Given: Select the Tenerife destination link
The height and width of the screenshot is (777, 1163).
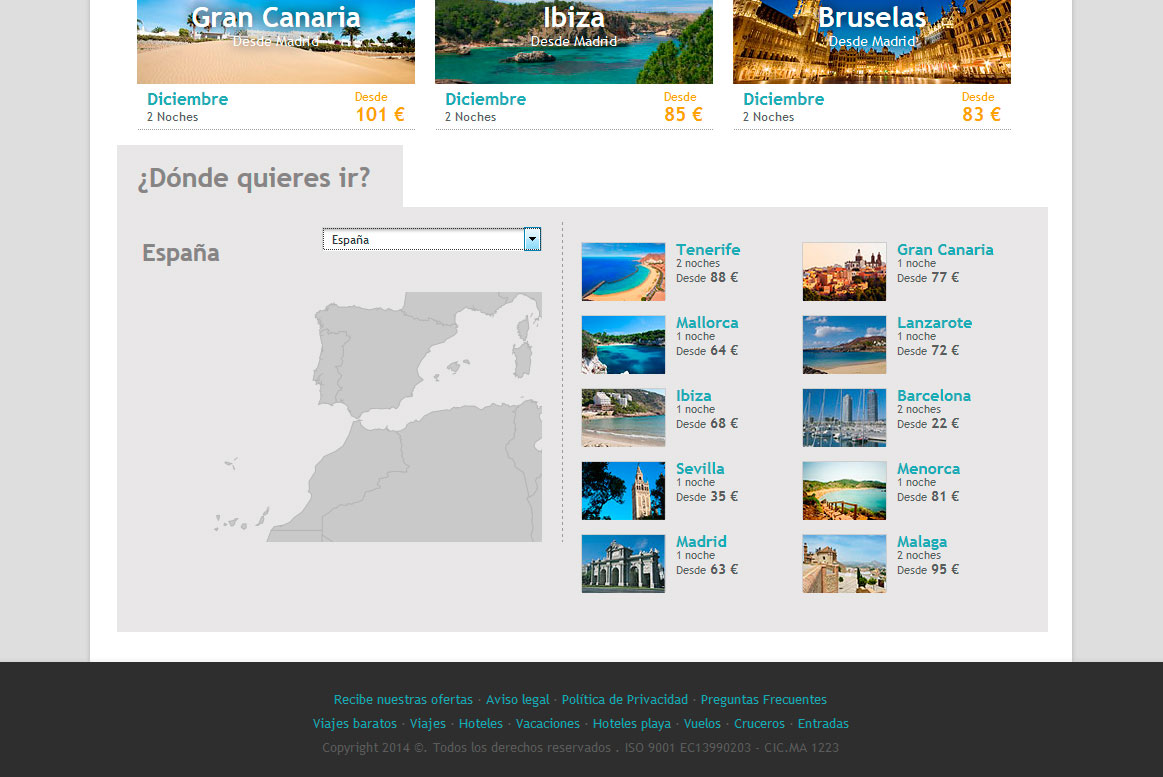Looking at the screenshot, I should (708, 249).
